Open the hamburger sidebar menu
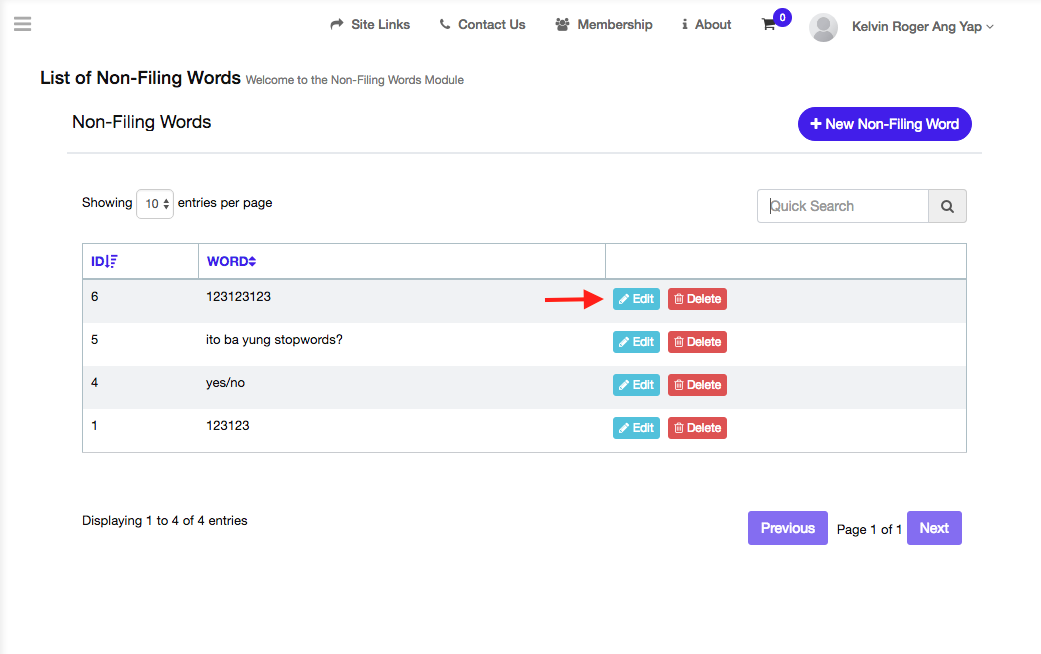Screen dimensions: 1041x654 22,24
